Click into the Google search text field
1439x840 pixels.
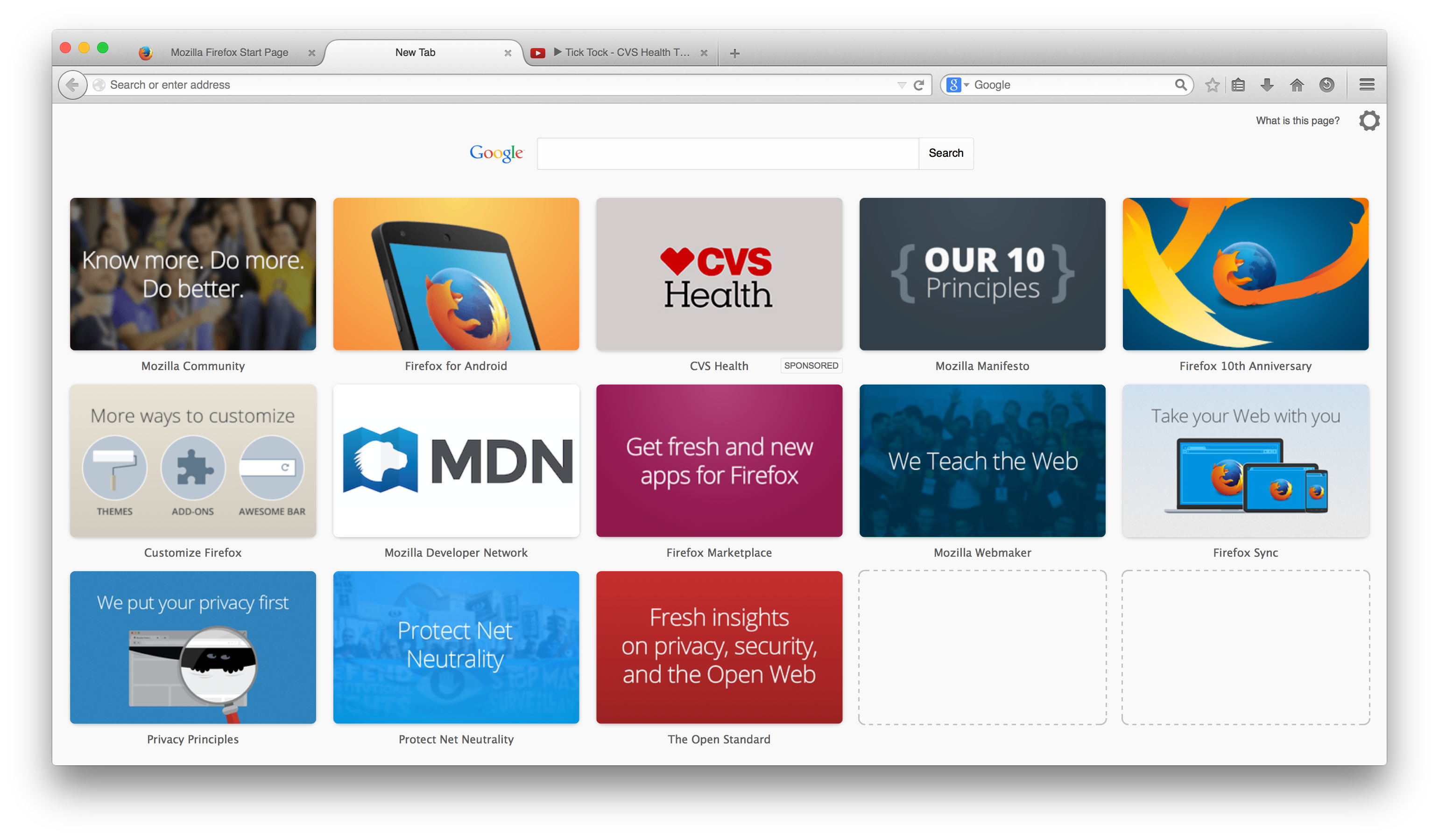click(x=727, y=153)
